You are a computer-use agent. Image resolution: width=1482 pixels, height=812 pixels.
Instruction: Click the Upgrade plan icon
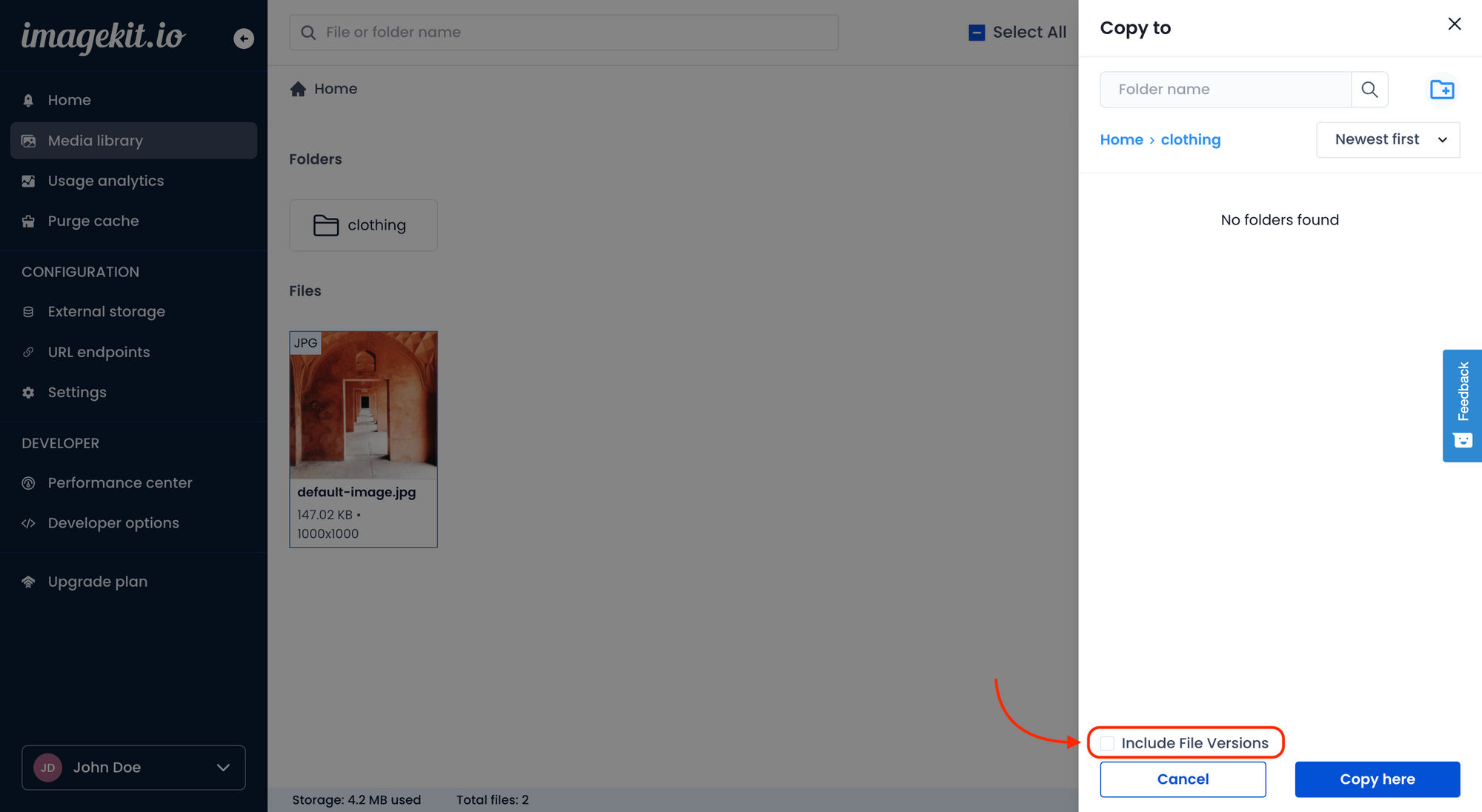click(28, 582)
